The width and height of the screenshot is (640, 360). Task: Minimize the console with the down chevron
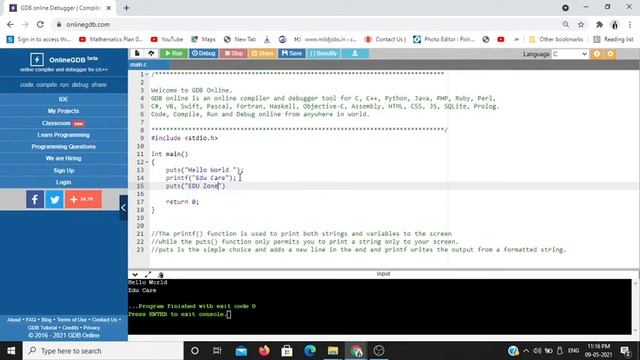(135, 275)
